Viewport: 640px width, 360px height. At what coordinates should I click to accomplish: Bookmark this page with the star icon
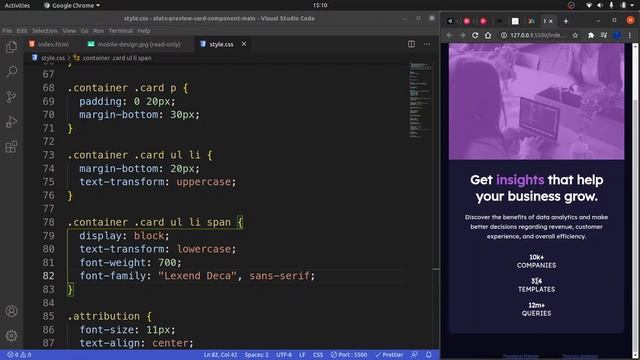(x=575, y=36)
